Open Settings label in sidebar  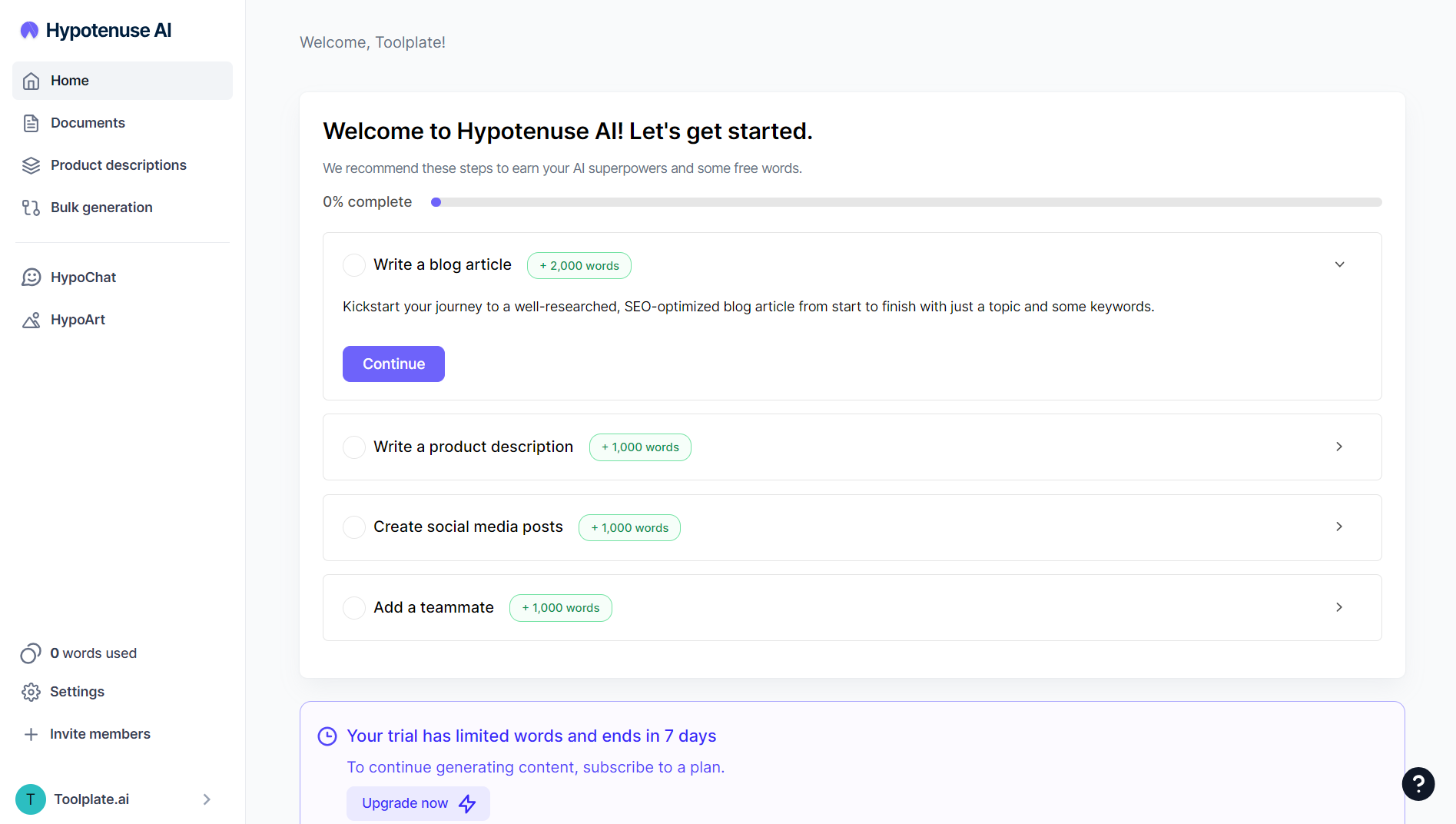pos(77,692)
